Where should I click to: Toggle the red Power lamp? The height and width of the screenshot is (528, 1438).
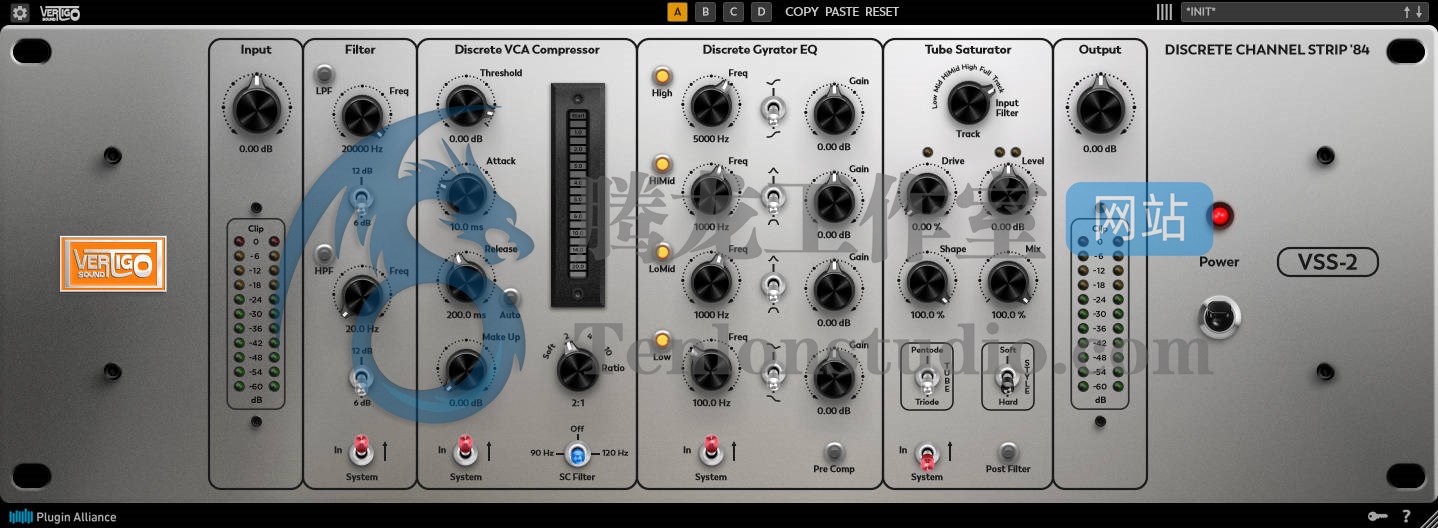[1219, 215]
